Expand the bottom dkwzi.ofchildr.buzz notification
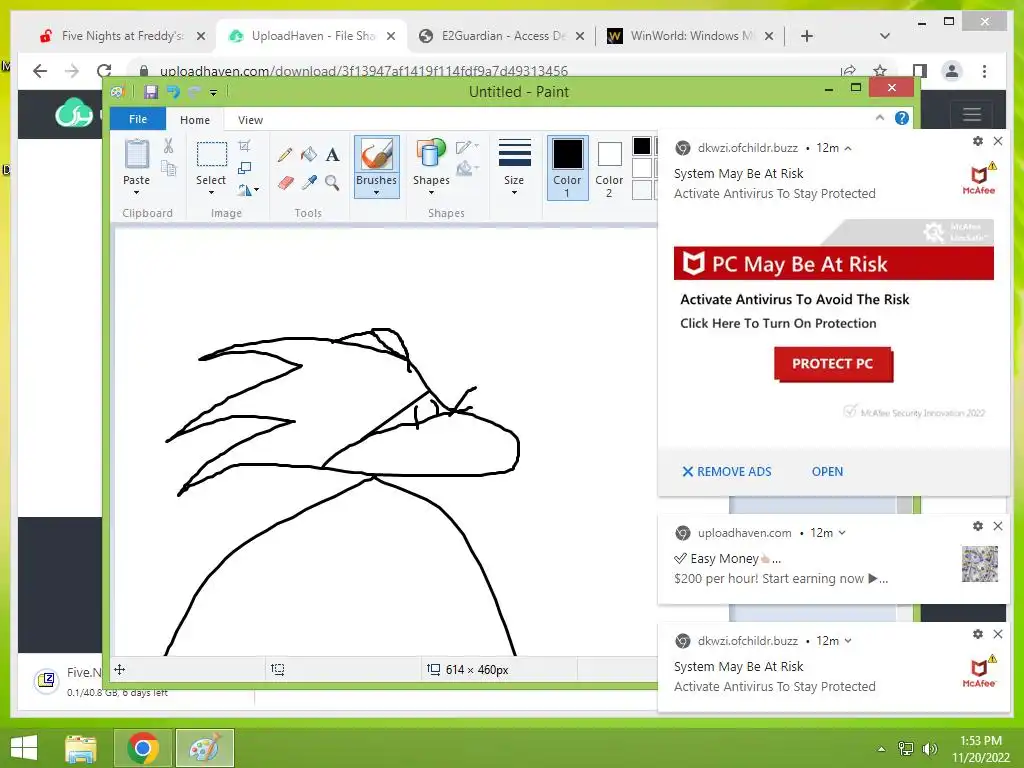 (848, 641)
